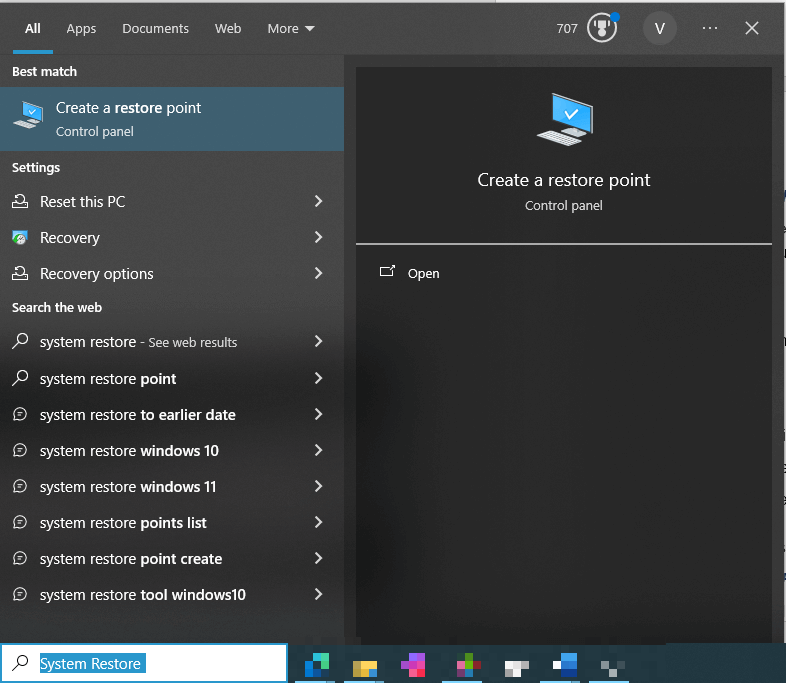Open Recovery options setting

(x=172, y=274)
